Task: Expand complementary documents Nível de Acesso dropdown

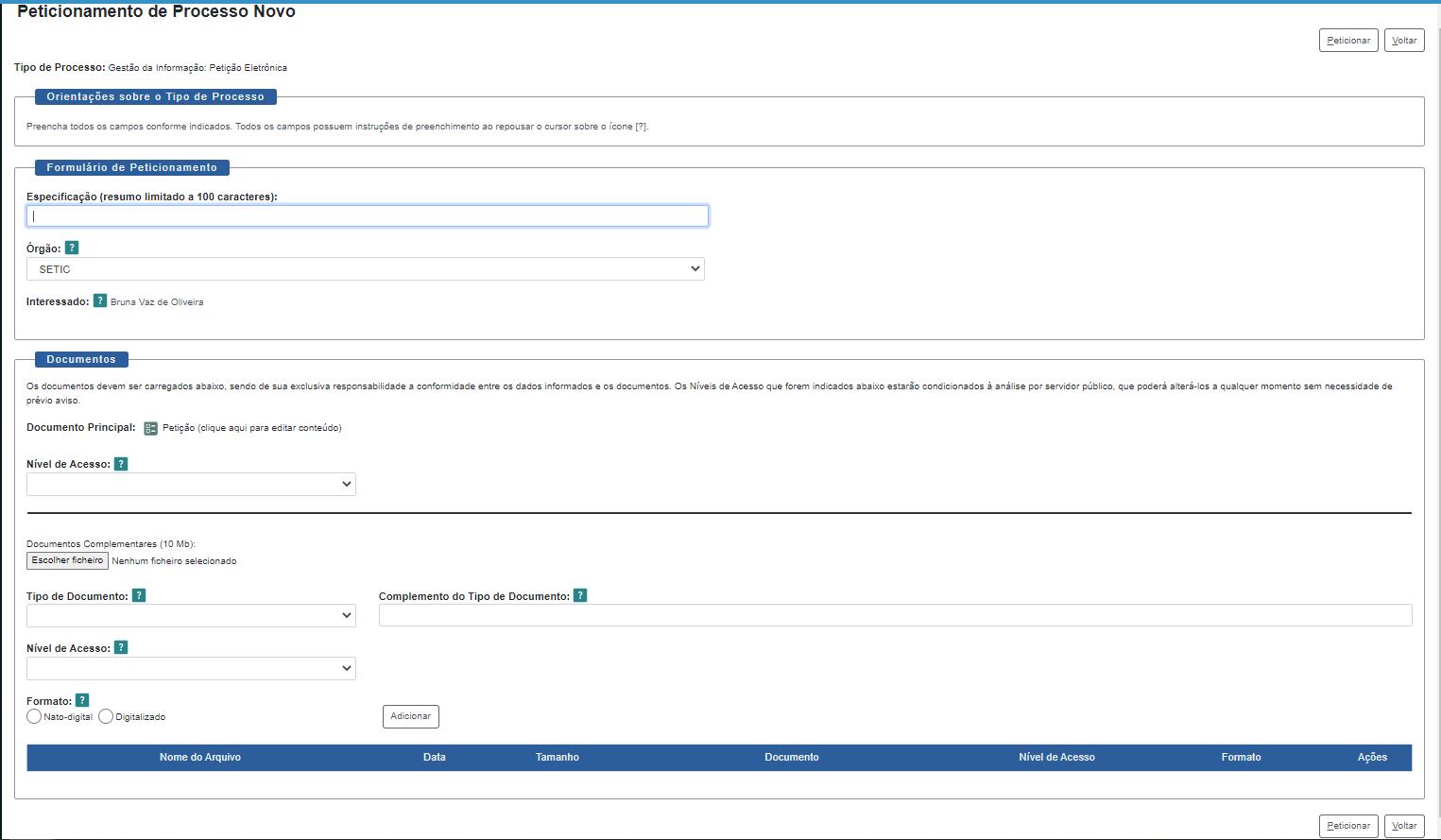Action: tap(191, 669)
